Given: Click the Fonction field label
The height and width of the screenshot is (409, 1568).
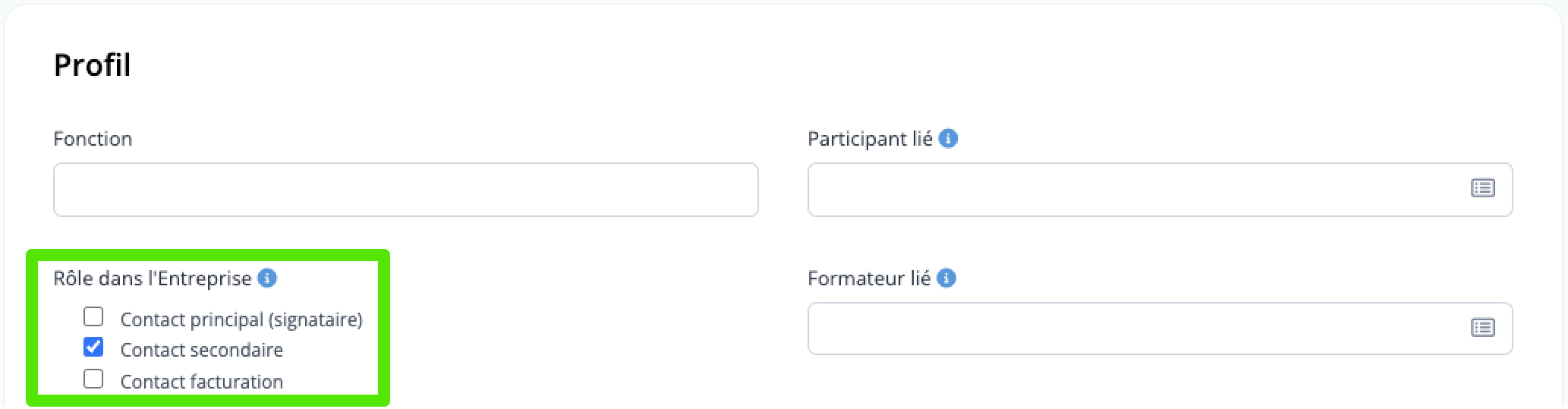Looking at the screenshot, I should [x=93, y=139].
